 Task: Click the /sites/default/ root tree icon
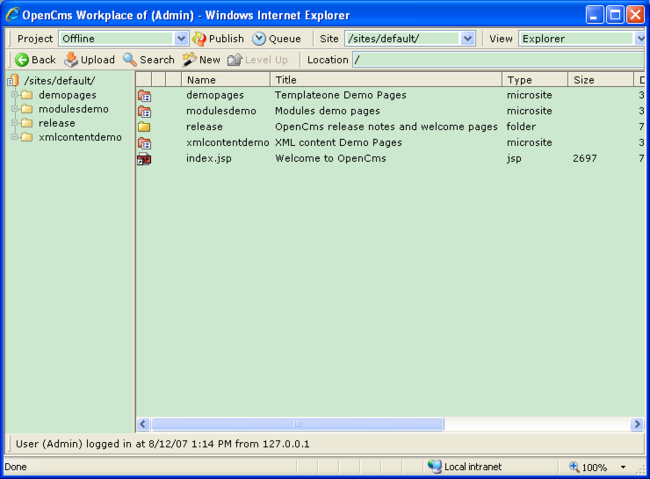tap(13, 80)
